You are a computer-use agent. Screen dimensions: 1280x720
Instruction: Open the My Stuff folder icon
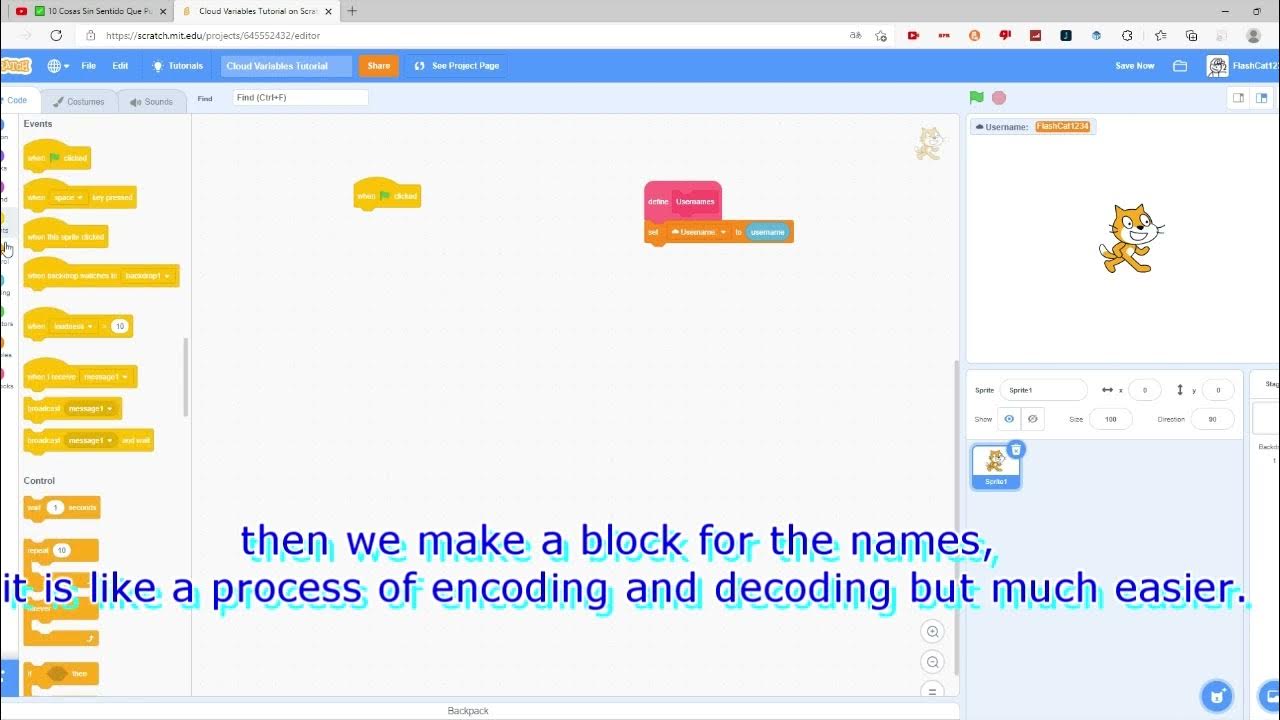click(x=1180, y=66)
